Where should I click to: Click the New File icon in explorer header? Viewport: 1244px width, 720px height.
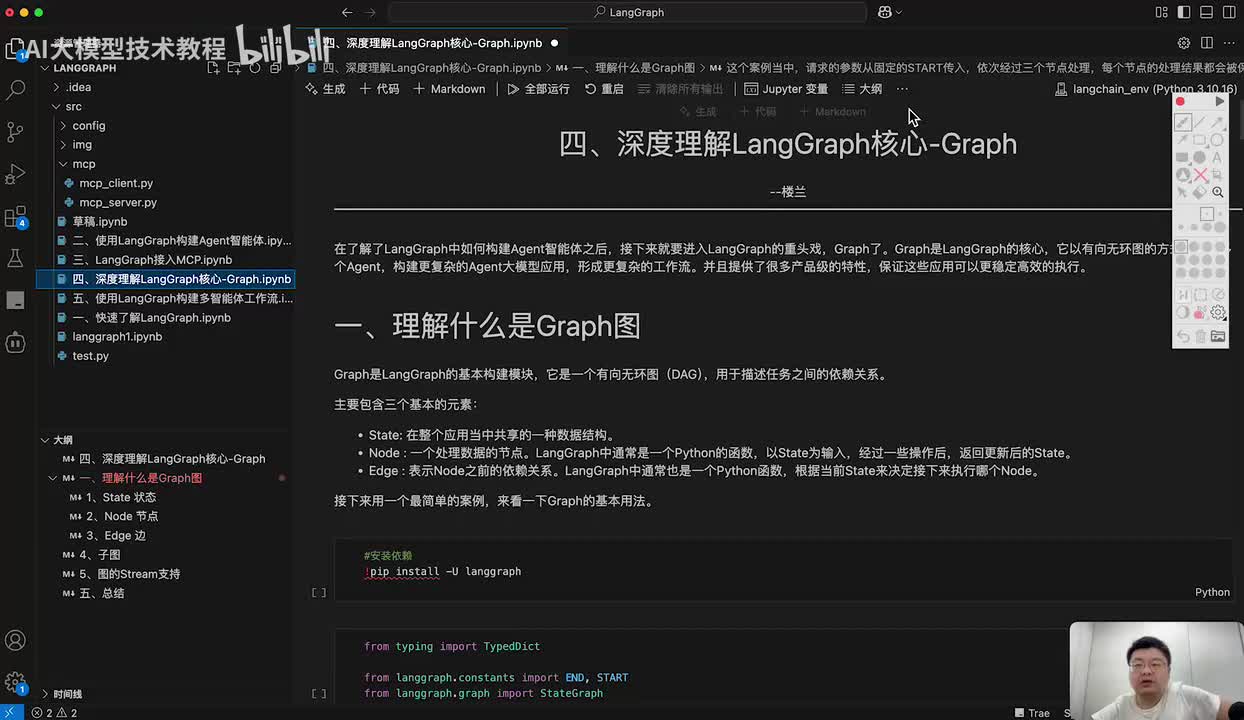point(214,68)
